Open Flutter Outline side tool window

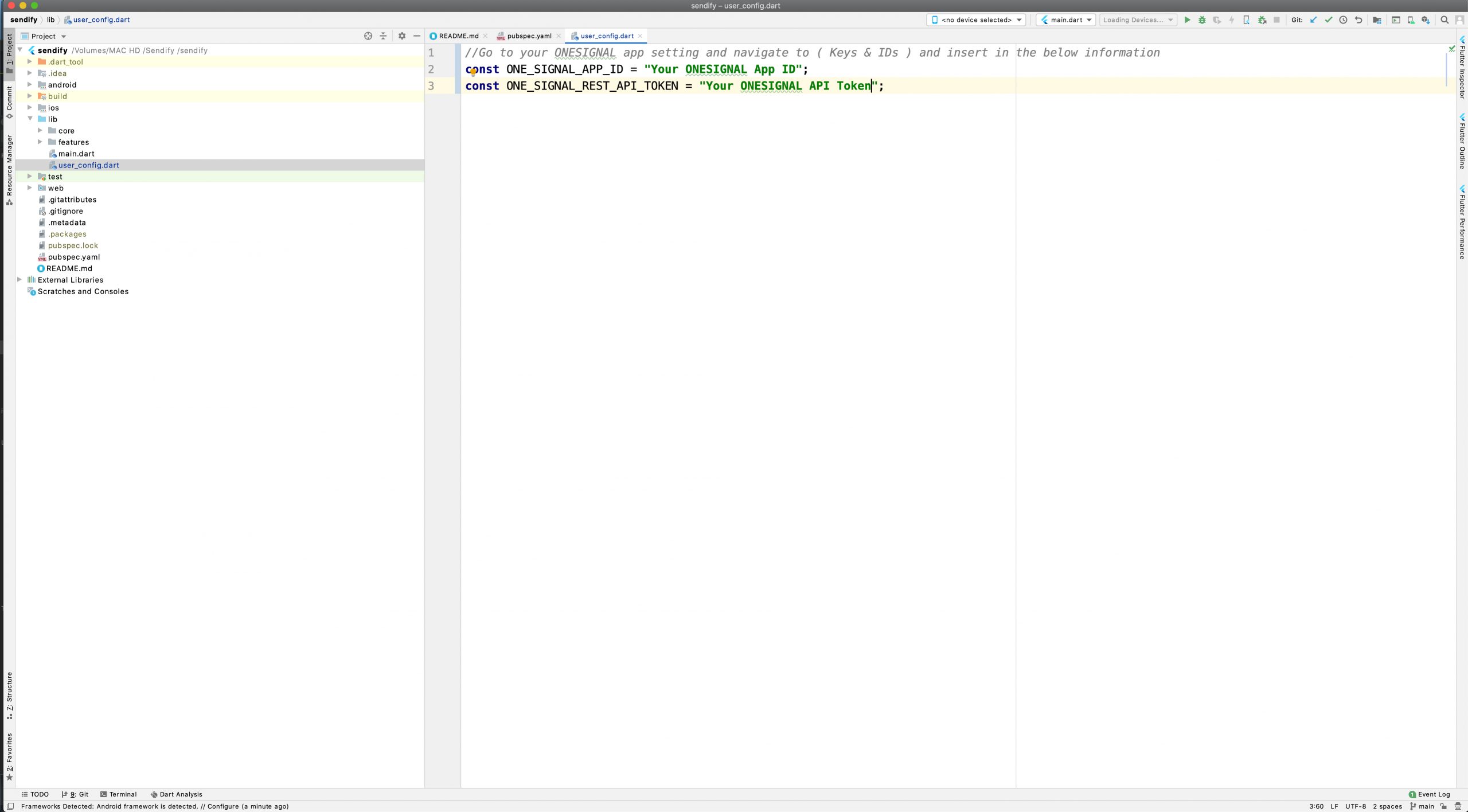click(x=1462, y=141)
